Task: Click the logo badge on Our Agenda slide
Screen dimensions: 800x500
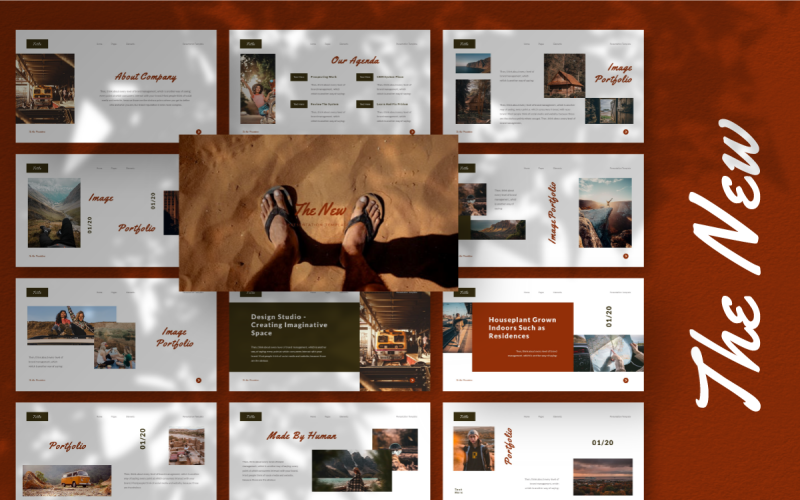Action: [251, 44]
